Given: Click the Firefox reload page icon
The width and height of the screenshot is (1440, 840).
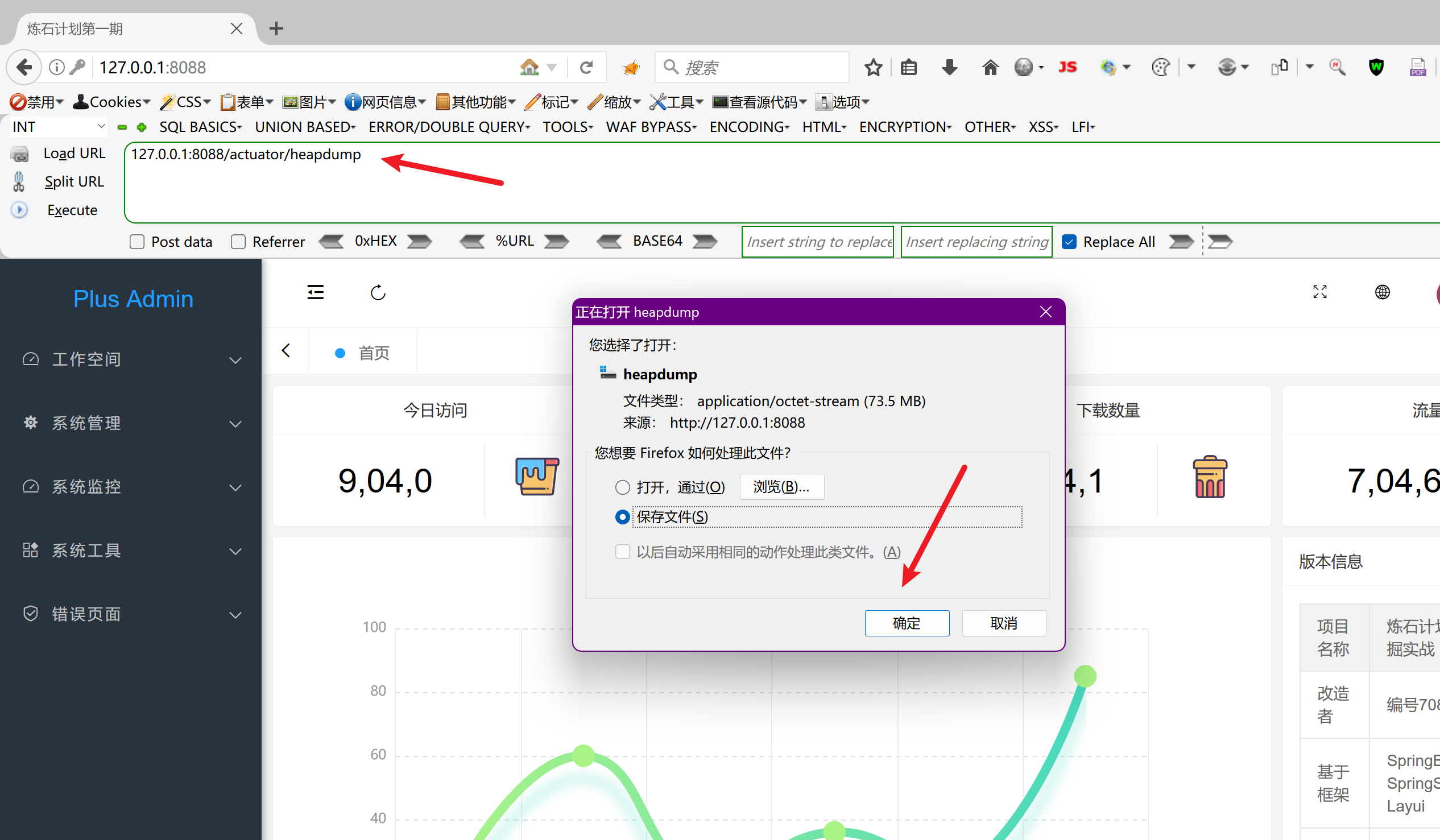Looking at the screenshot, I should (x=586, y=68).
